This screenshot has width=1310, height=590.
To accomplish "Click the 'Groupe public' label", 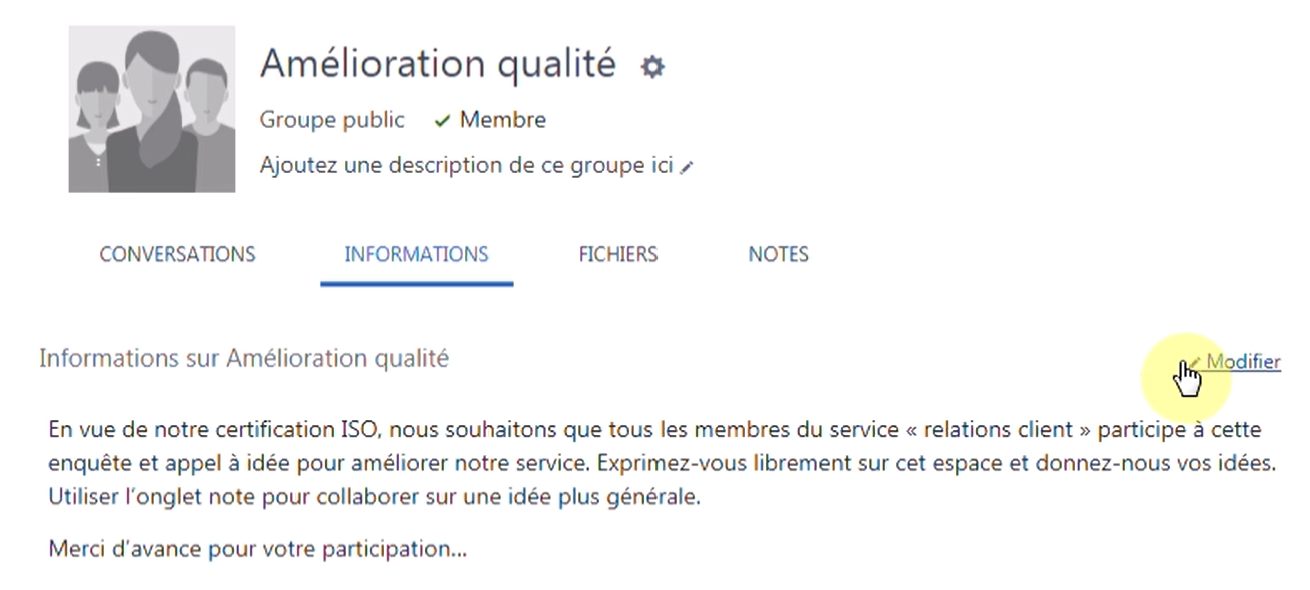I will 332,120.
